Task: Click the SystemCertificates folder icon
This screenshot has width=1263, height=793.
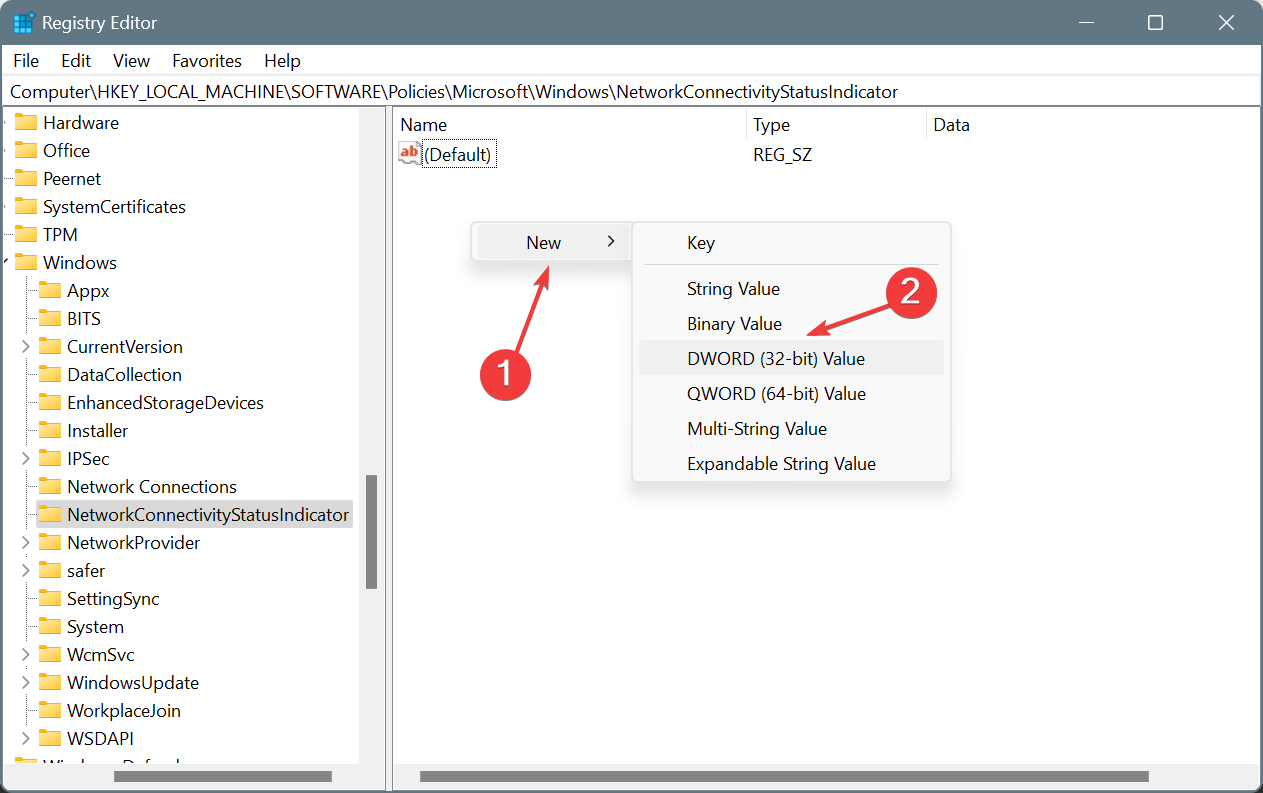Action: point(26,206)
